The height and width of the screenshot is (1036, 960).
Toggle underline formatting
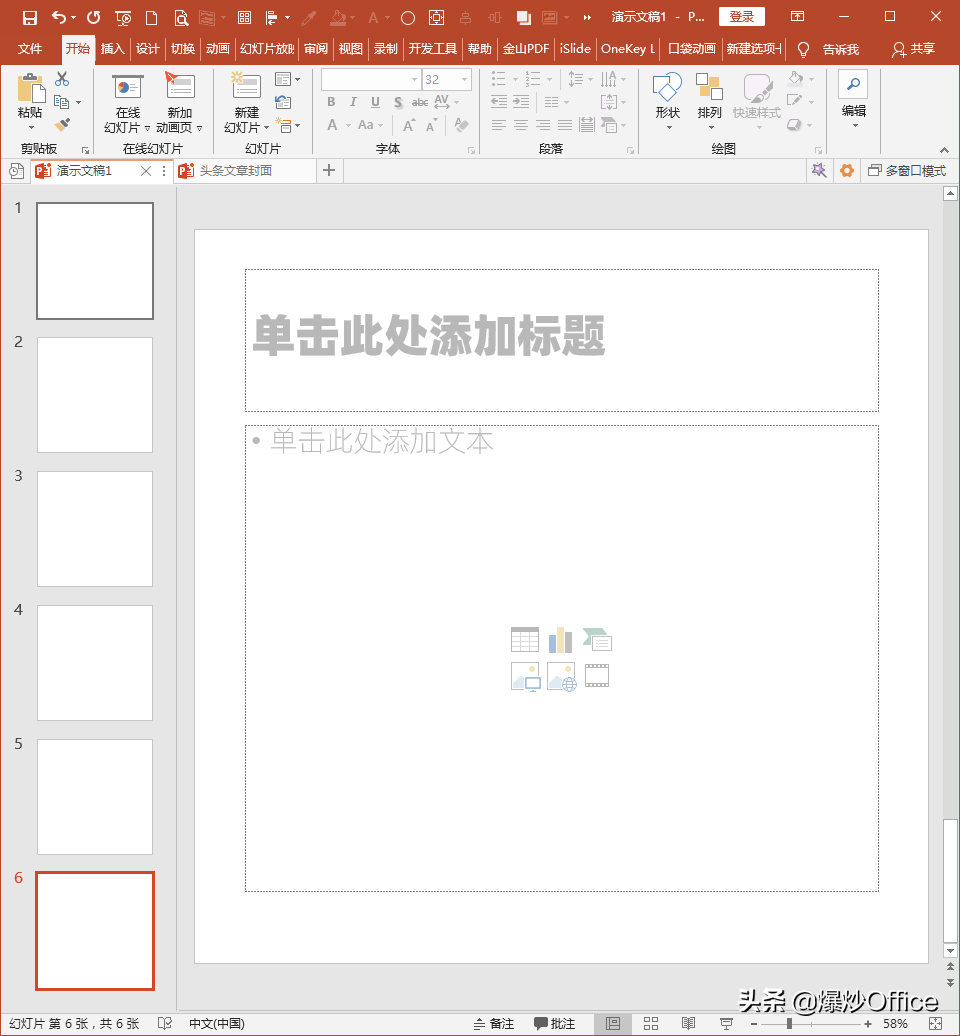pyautogui.click(x=375, y=102)
